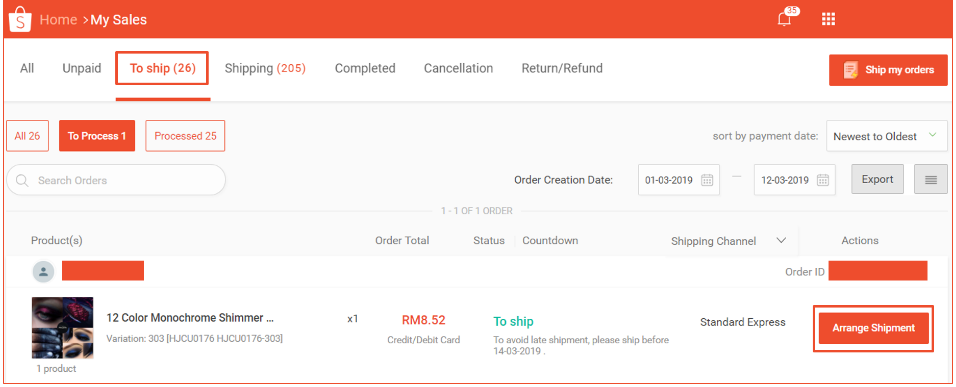Click the Ship my orders button
Screen dimensions: 956x387
pos(888,70)
